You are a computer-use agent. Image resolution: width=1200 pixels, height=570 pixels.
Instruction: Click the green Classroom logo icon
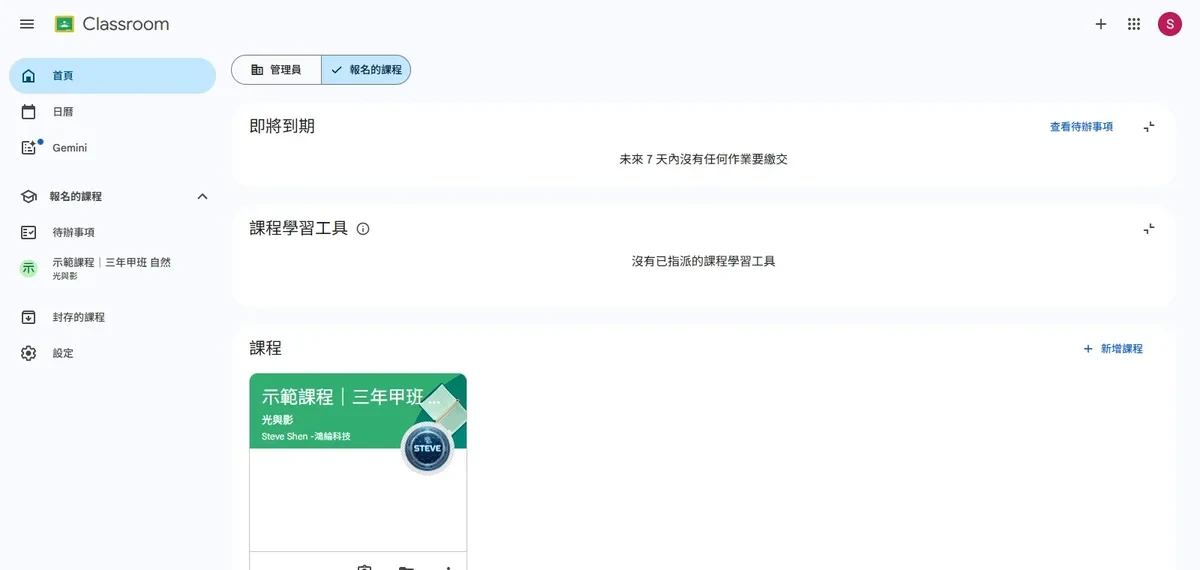(x=64, y=24)
